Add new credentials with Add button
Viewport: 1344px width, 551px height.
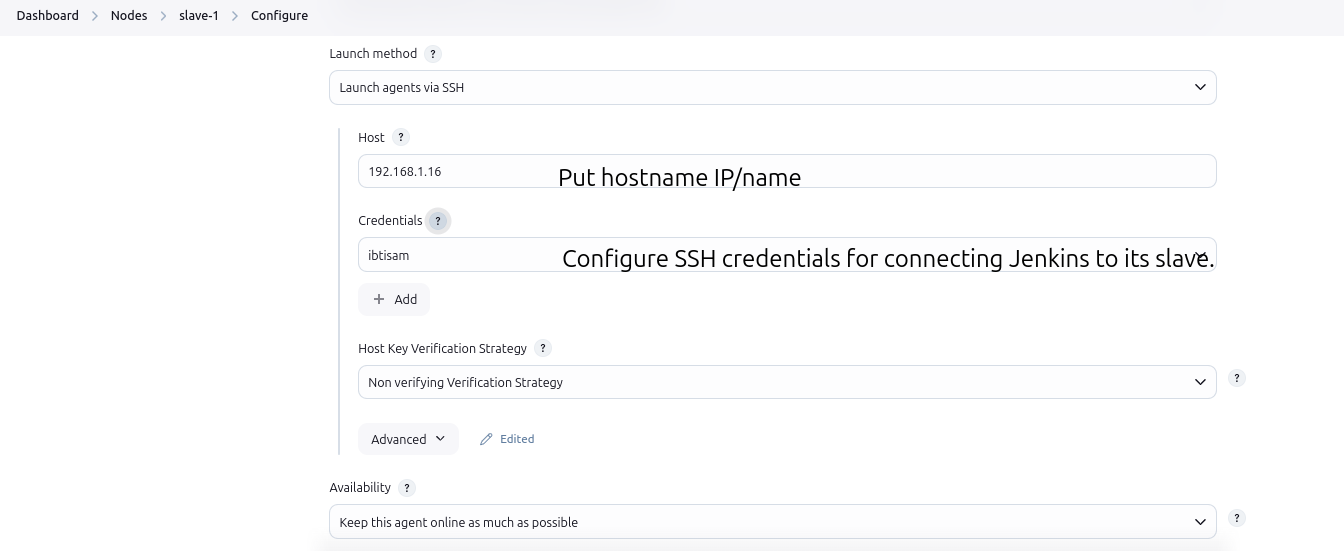point(394,299)
